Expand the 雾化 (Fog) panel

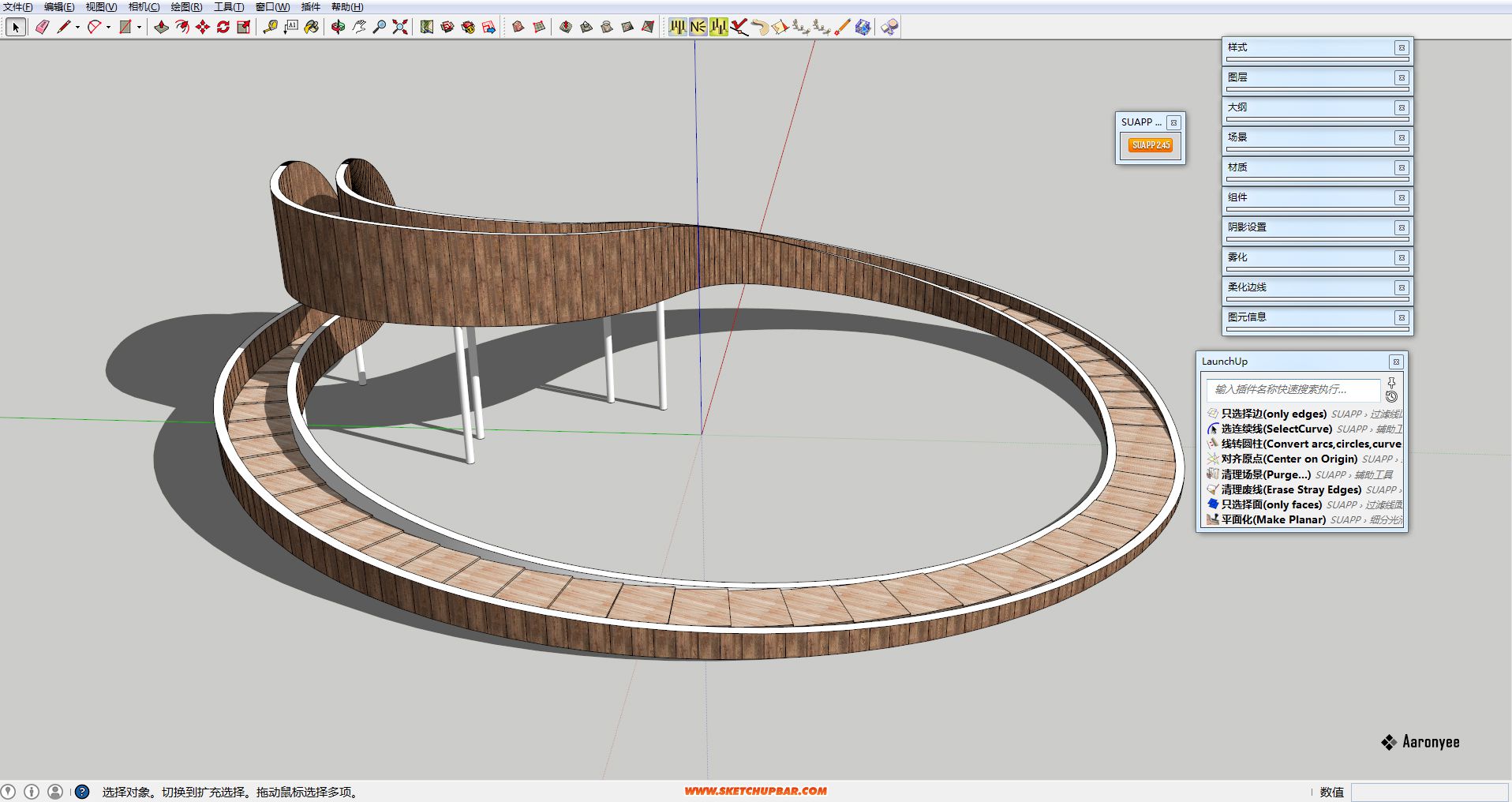(x=1316, y=257)
